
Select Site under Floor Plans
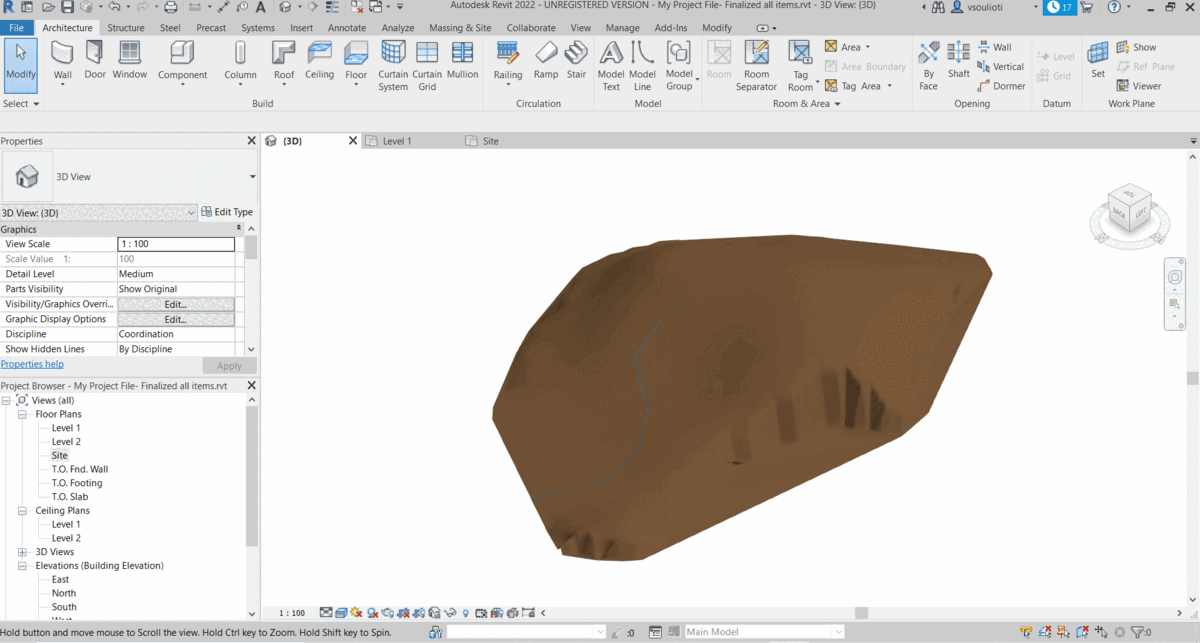(x=60, y=455)
